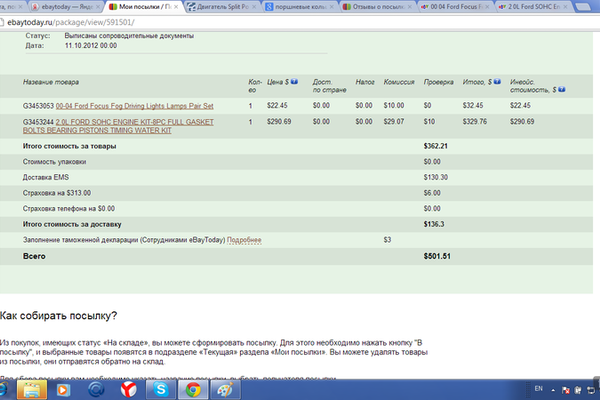Click the Страховка на $313.00 label
The width and height of the screenshot is (600, 400).
point(57,193)
